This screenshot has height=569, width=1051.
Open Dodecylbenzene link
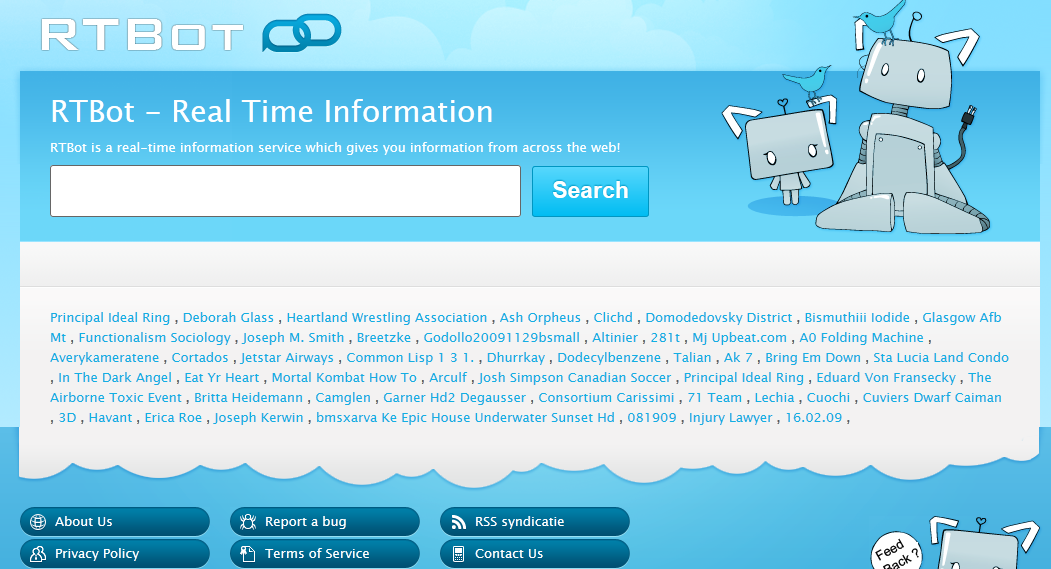coord(609,358)
